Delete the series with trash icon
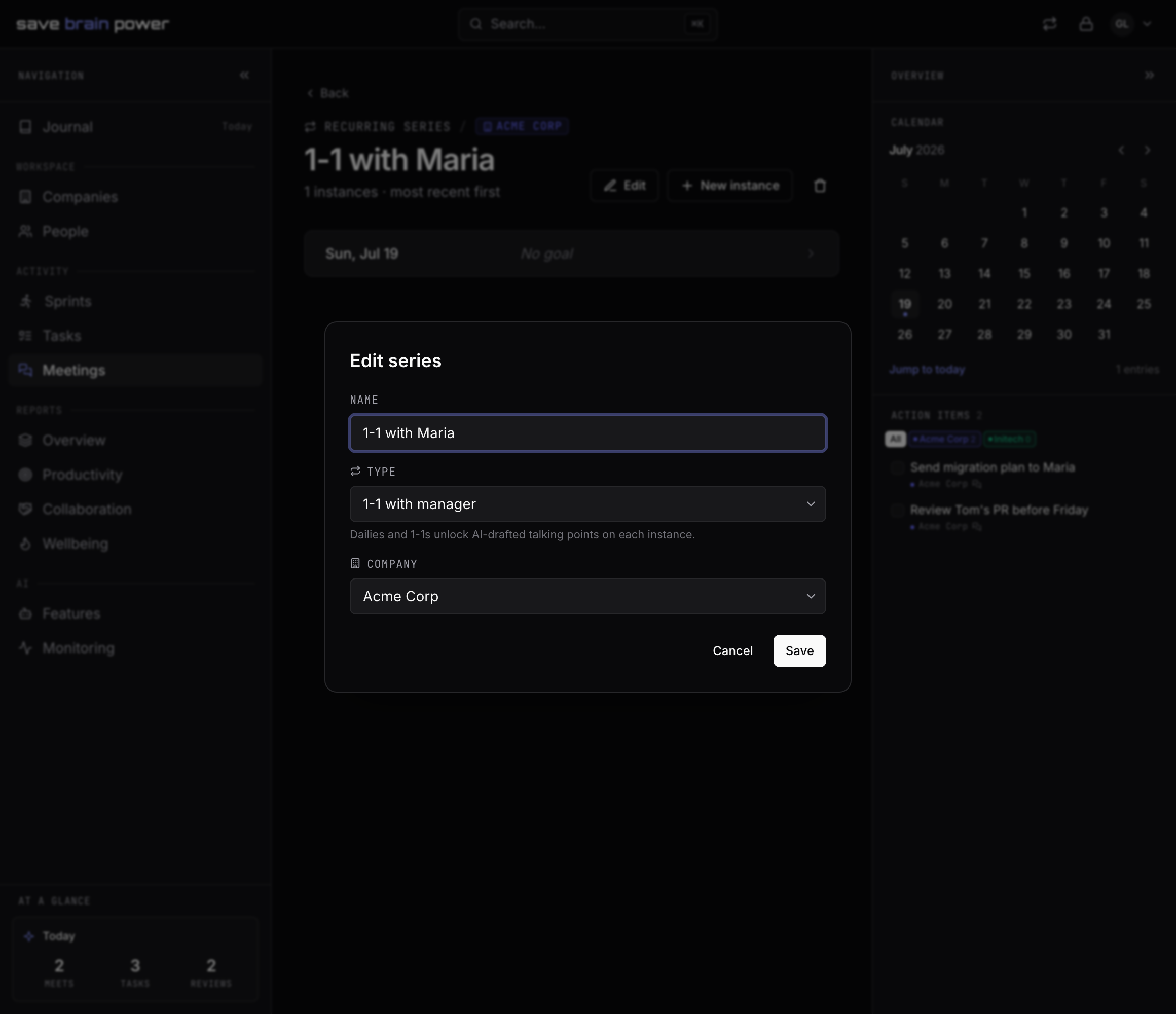 [820, 186]
